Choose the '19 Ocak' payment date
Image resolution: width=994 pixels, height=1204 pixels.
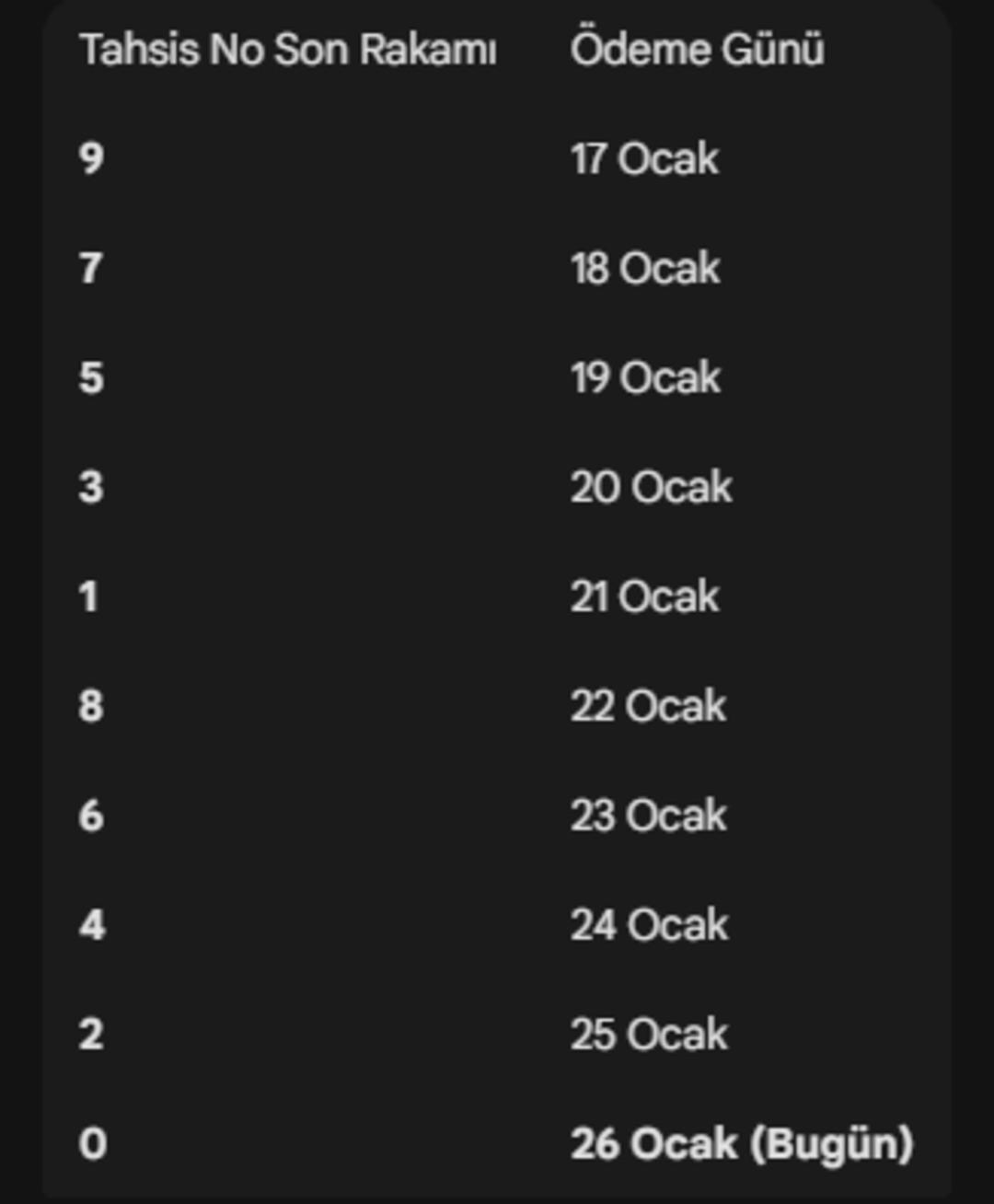(645, 377)
